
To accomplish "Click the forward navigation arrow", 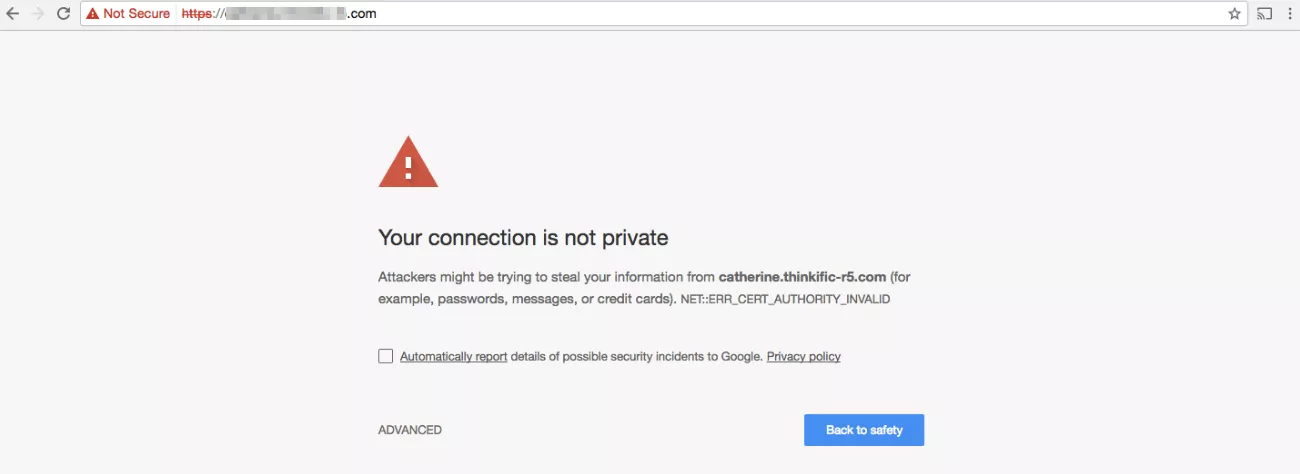I will click(38, 14).
